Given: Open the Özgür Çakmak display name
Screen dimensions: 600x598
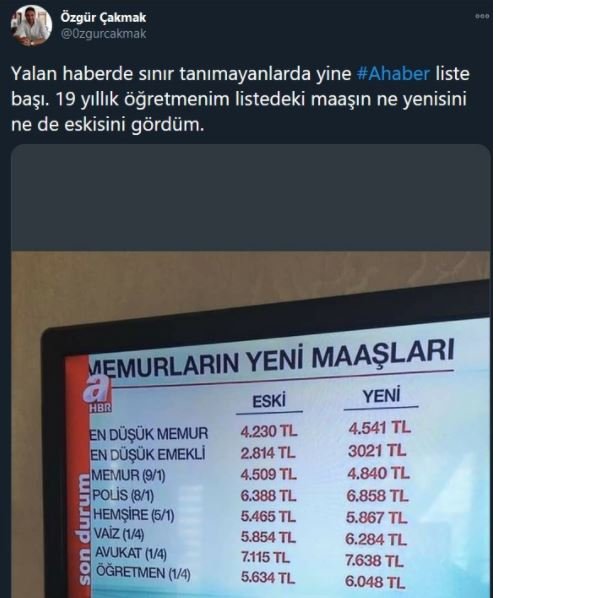Looking at the screenshot, I should (x=103, y=18).
